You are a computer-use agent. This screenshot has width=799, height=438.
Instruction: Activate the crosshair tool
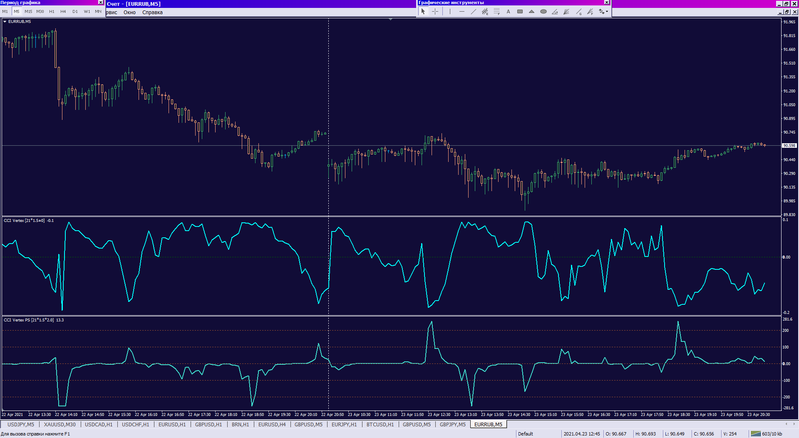click(x=435, y=11)
